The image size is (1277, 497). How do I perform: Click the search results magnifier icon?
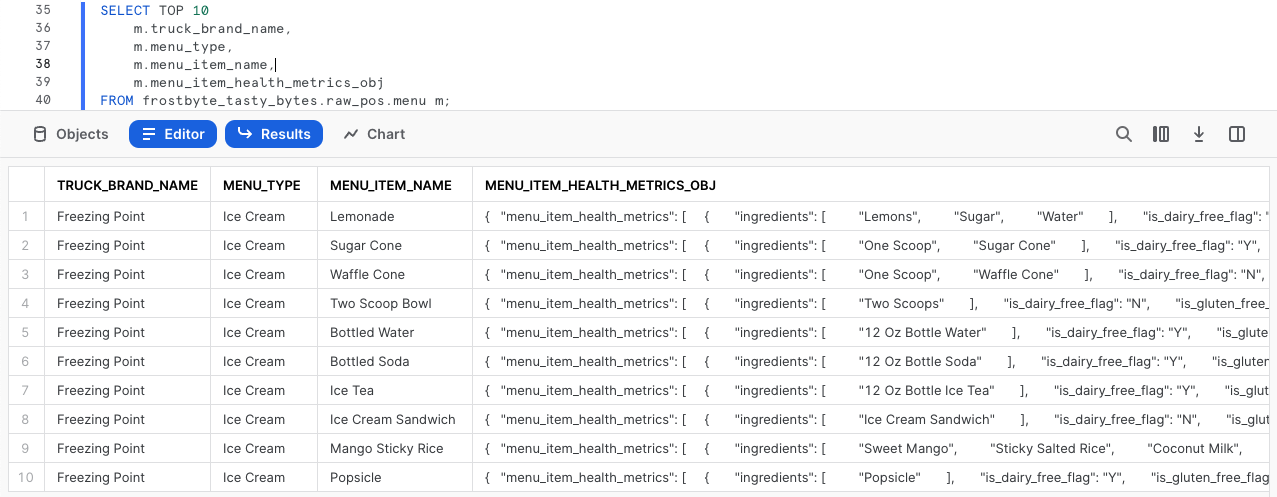pyautogui.click(x=1124, y=134)
